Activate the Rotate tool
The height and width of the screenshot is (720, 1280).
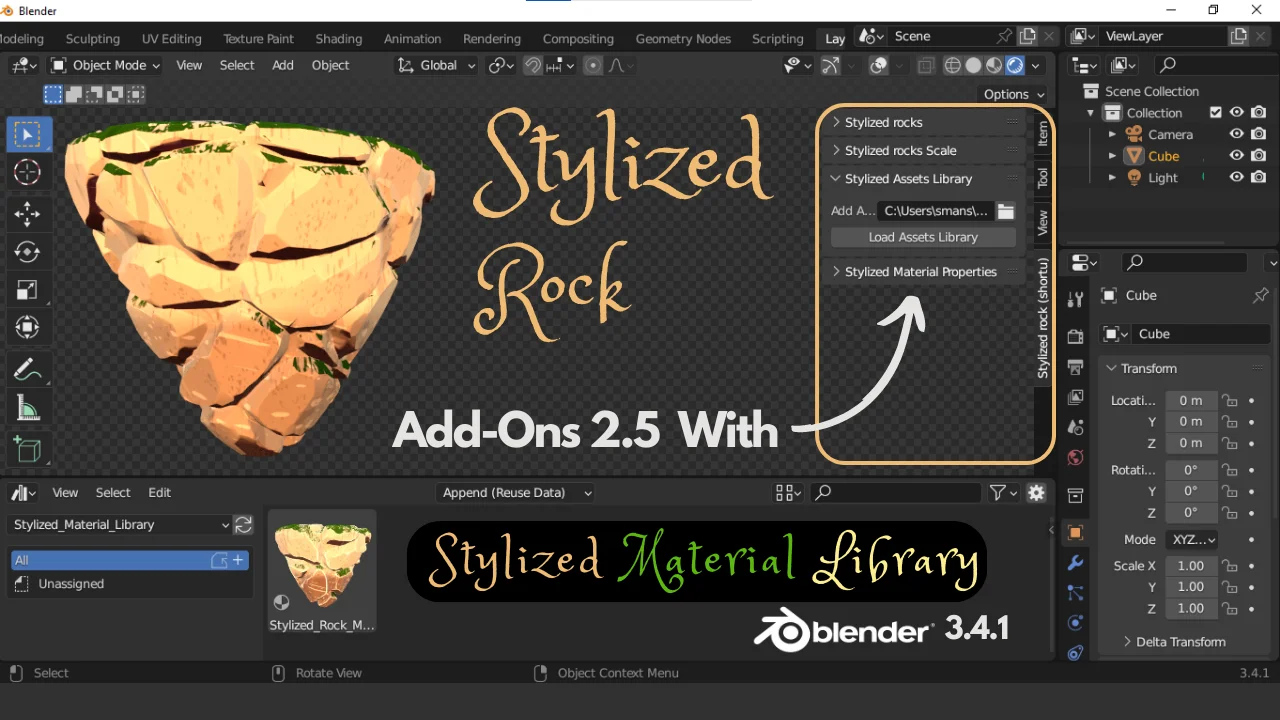28,251
